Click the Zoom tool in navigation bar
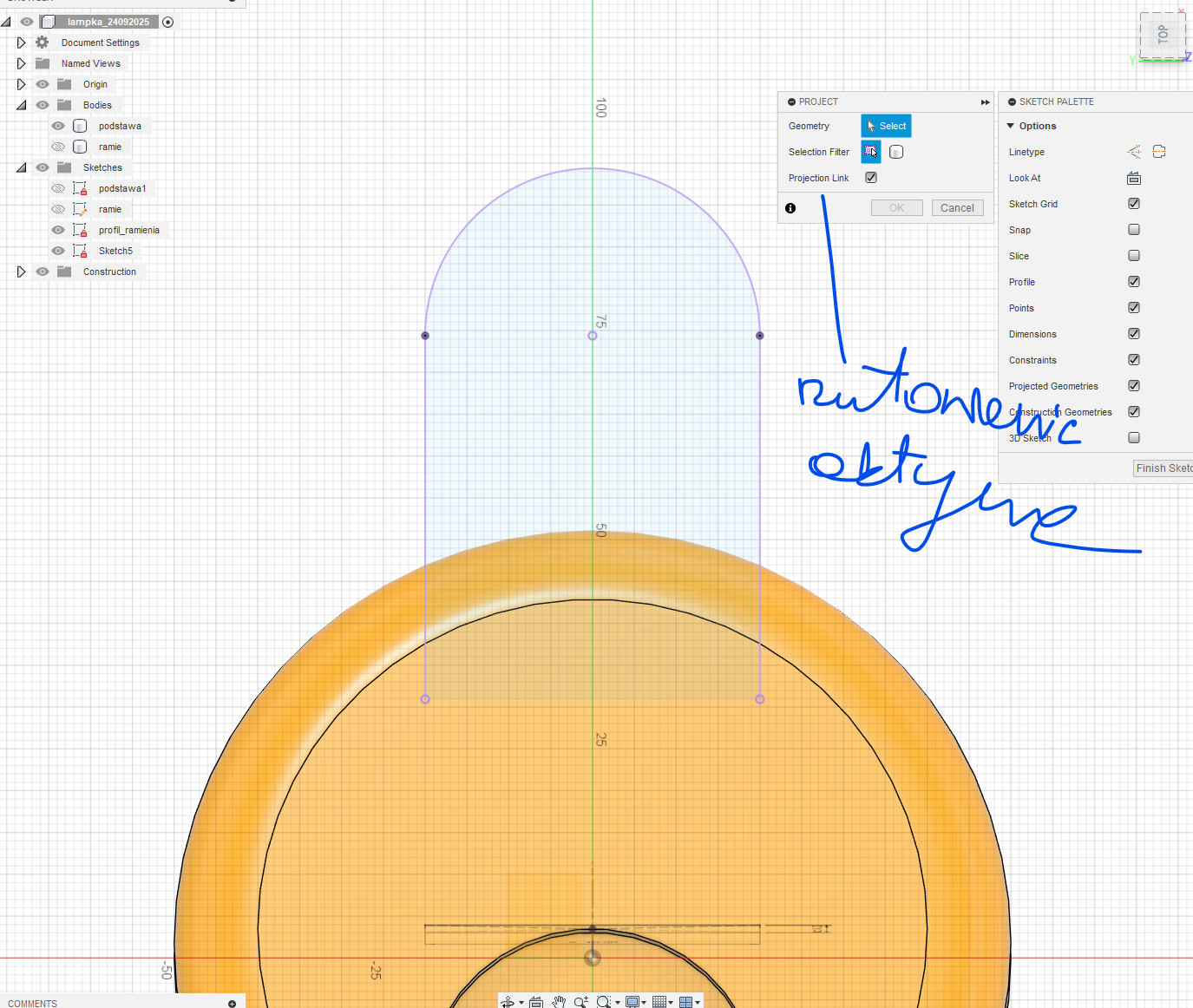Viewport: 1193px width, 1008px height. point(580,1002)
